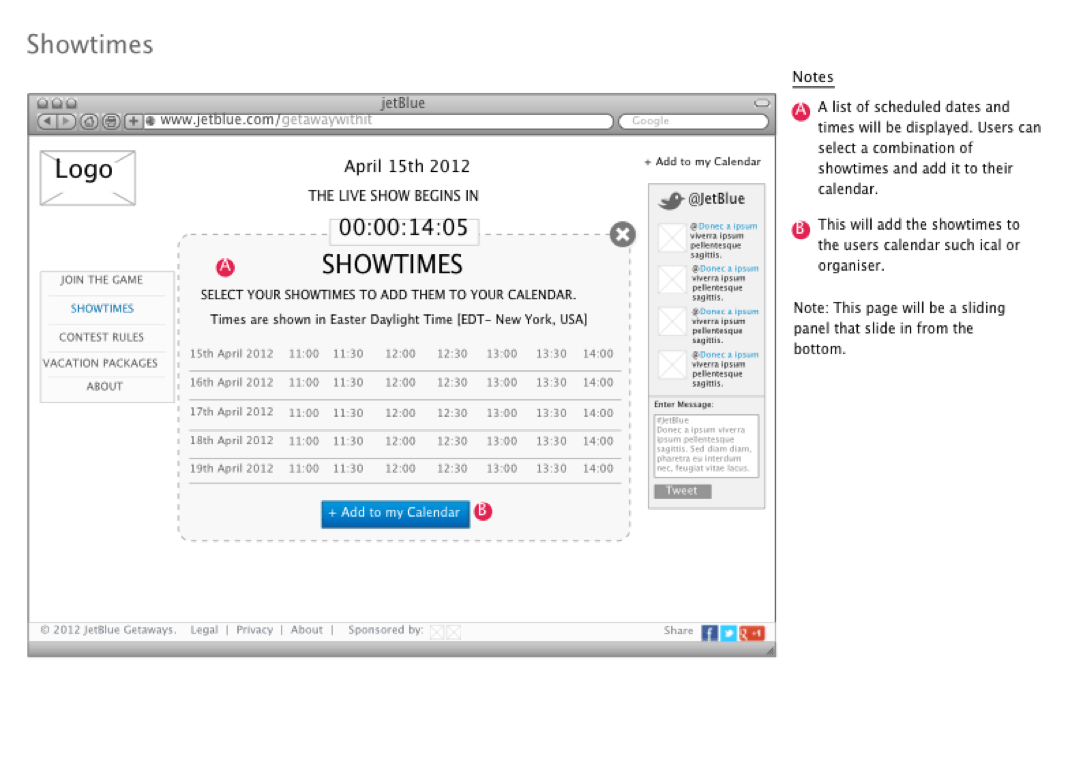
Task: Click the About footer link
Action: (307, 630)
